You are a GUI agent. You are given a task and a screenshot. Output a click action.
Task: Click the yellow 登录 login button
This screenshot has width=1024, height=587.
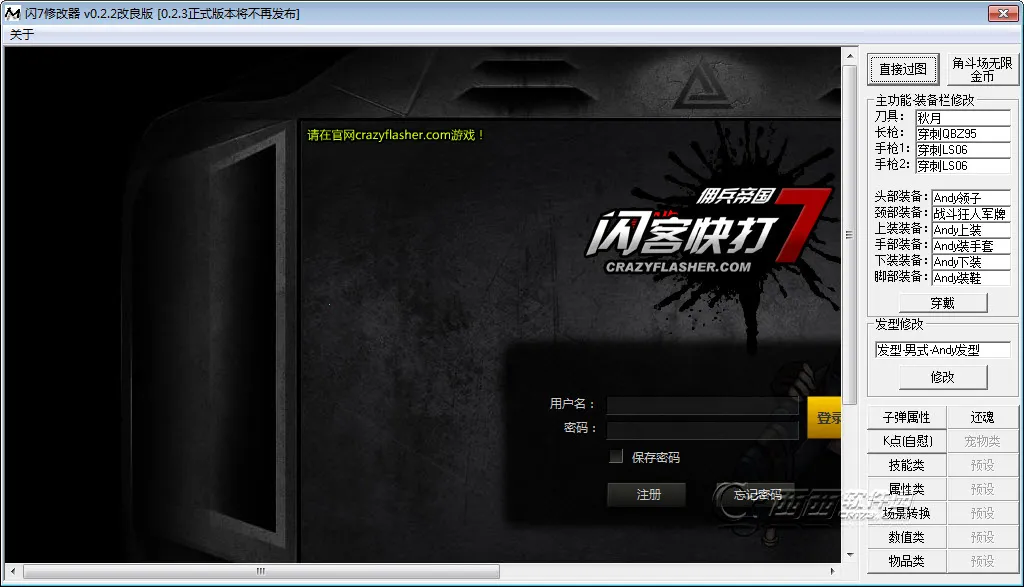point(825,418)
